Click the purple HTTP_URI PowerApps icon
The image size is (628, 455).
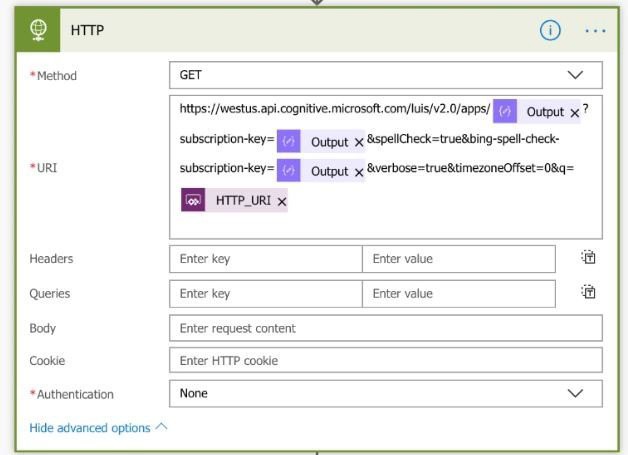(x=193, y=200)
